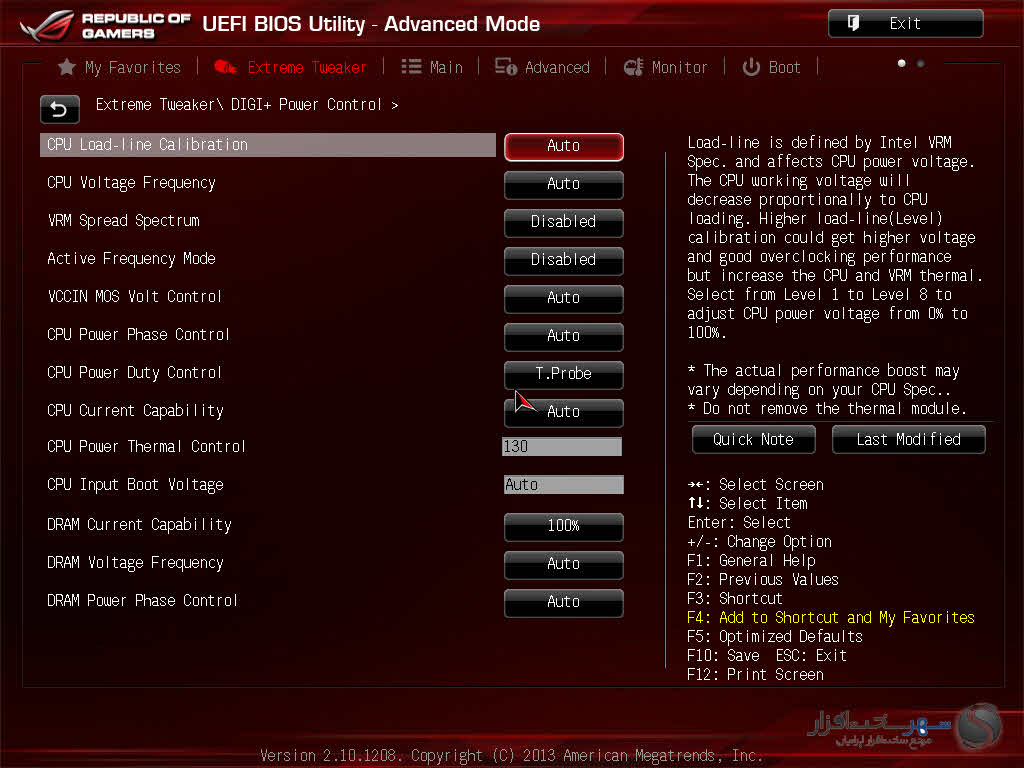Screen dimensions: 1024x768
Task: Click the Advanced tab chip icon
Action: [x=506, y=67]
